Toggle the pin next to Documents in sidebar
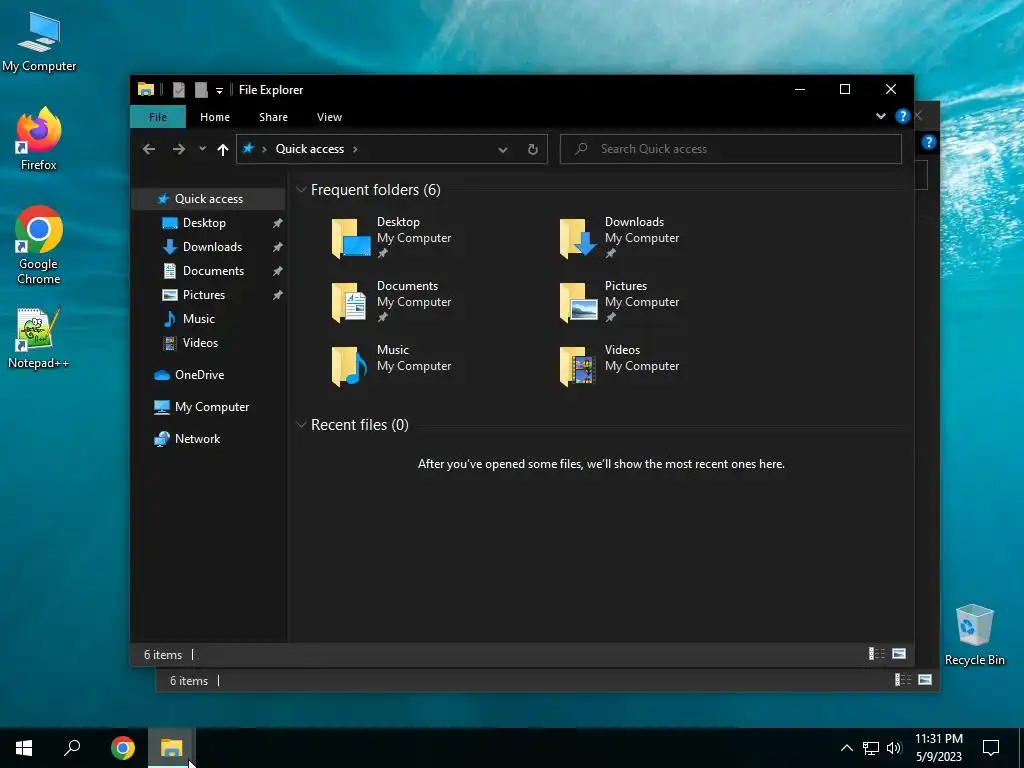1024x768 pixels. (278, 271)
